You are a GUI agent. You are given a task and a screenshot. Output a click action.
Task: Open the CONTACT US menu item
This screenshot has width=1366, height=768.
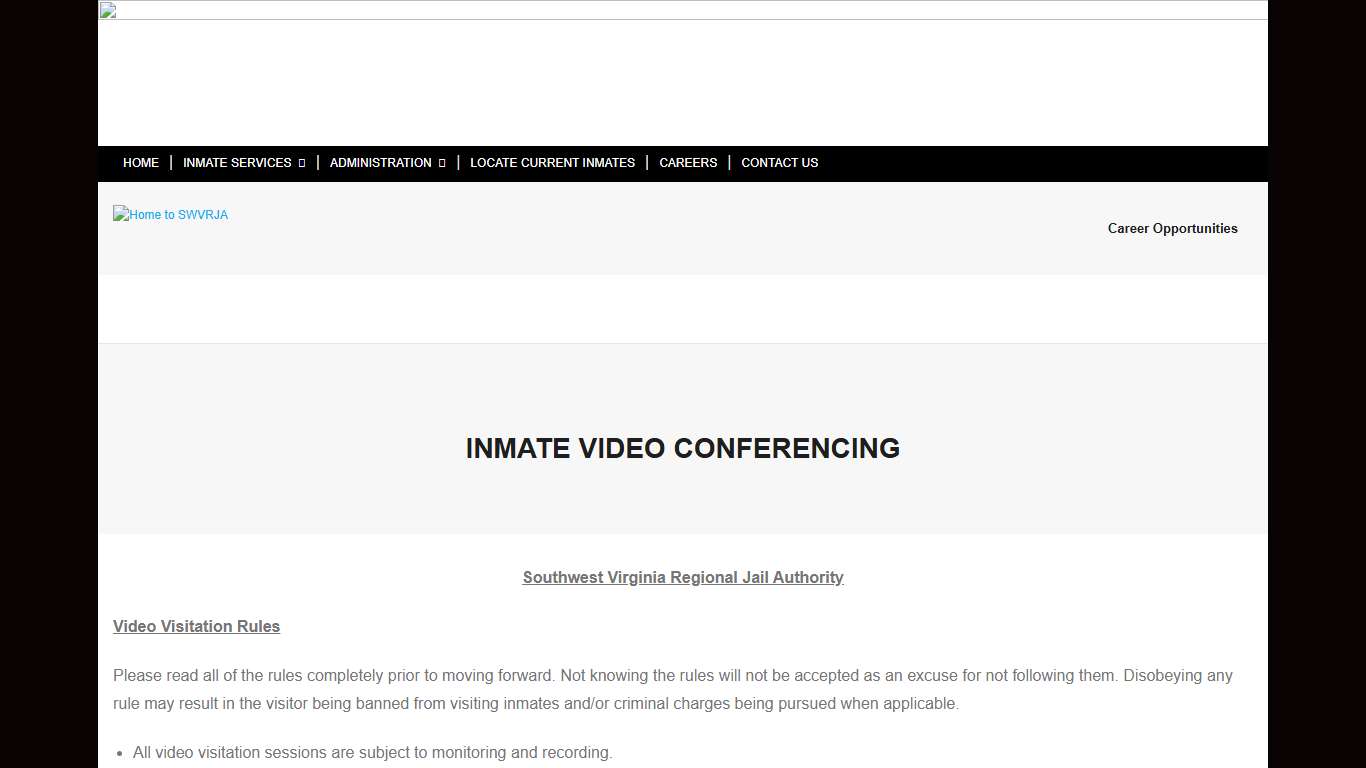[779, 162]
